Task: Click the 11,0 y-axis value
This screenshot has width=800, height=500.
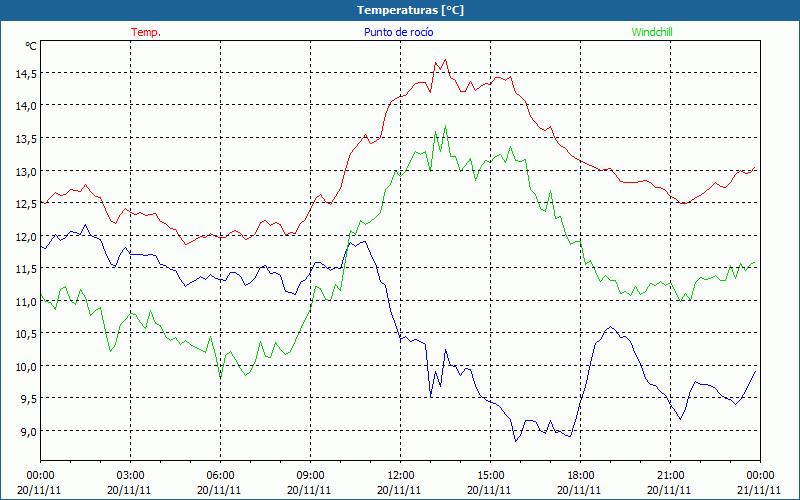Action: (x=26, y=302)
